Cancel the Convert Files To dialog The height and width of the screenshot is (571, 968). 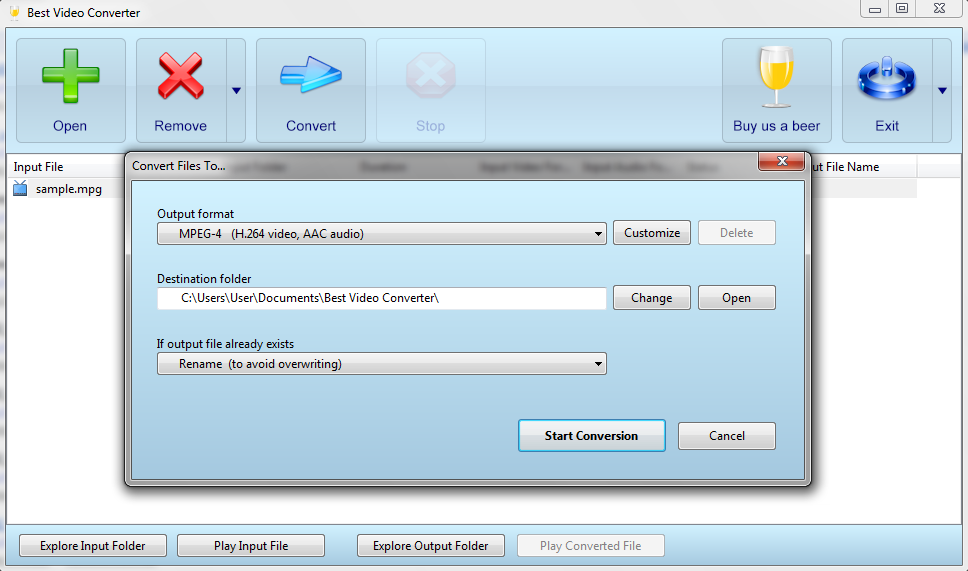point(727,436)
